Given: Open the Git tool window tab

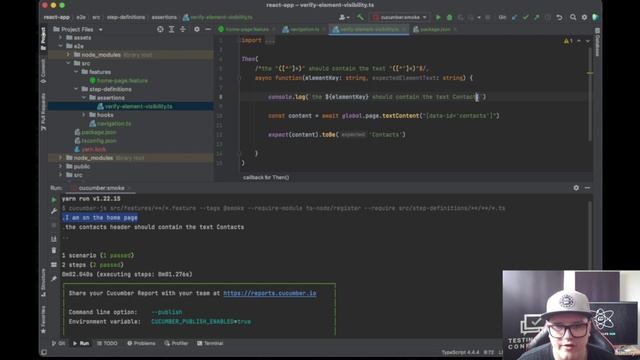Looking at the screenshot, I should coord(58,343).
